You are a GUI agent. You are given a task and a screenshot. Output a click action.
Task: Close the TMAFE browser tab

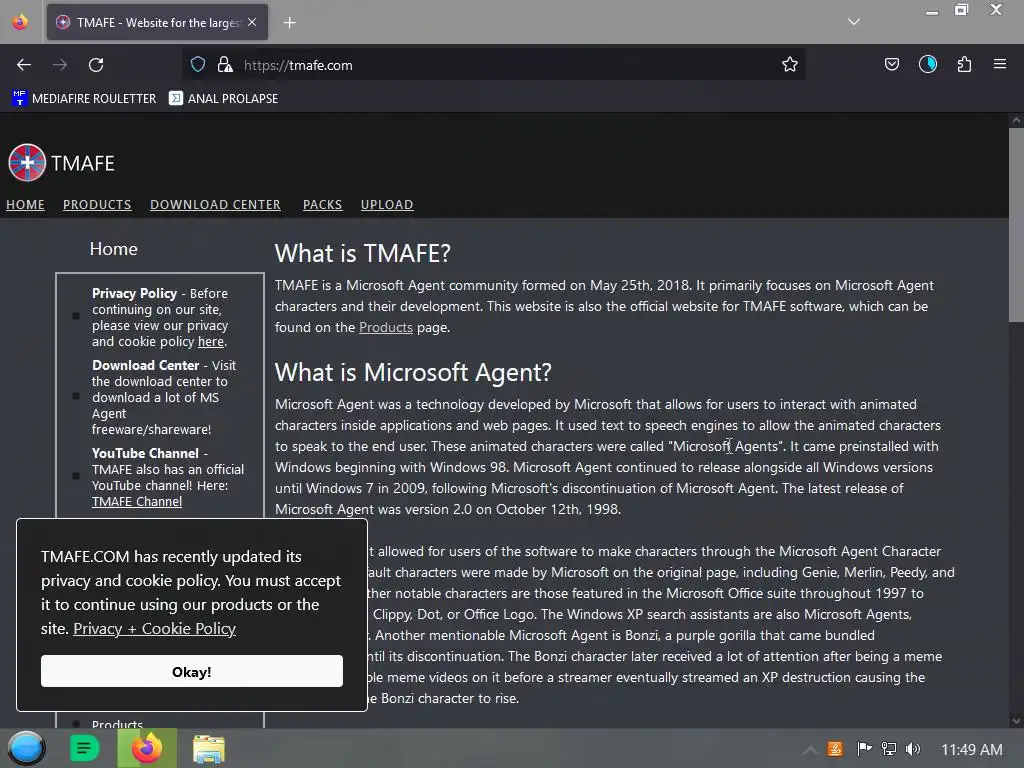click(252, 22)
